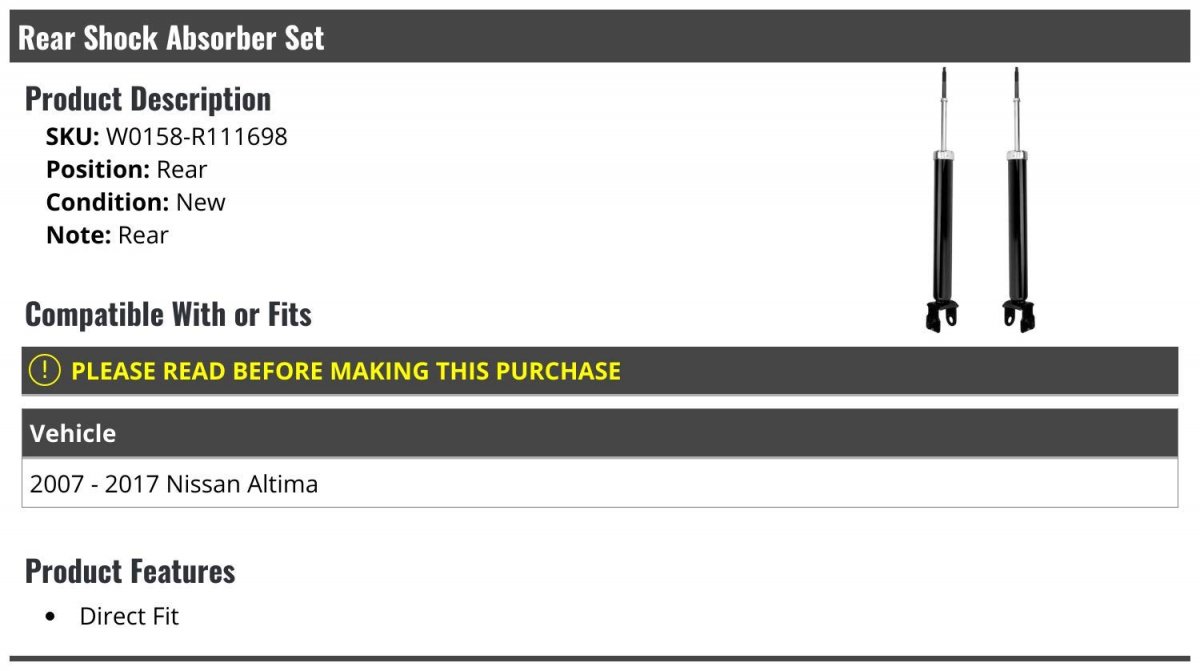Viewport: 1200px width, 671px height.
Task: Click the mounting bracket of the left shock
Action: coord(942,315)
